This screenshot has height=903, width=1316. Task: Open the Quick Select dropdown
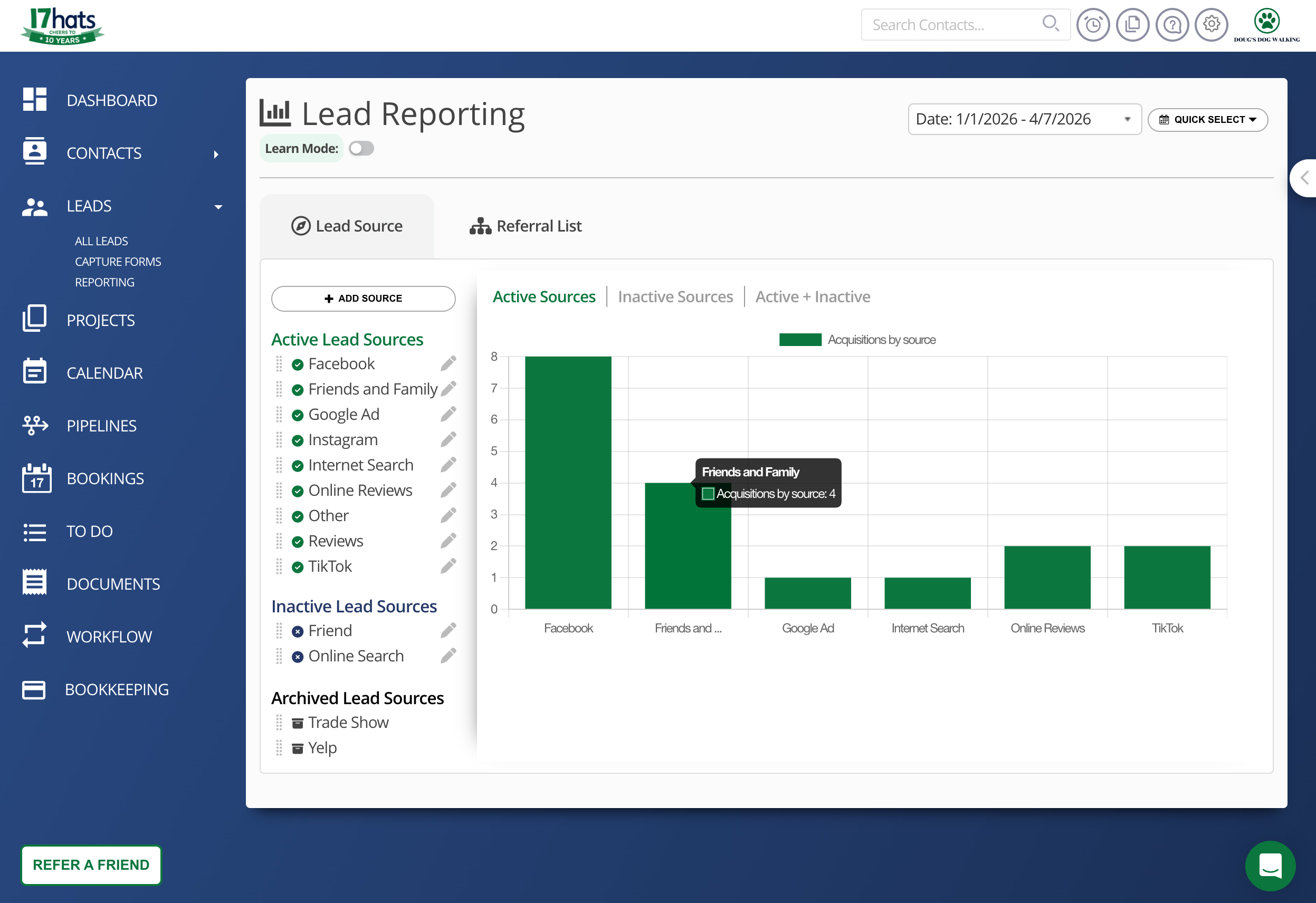(1207, 119)
